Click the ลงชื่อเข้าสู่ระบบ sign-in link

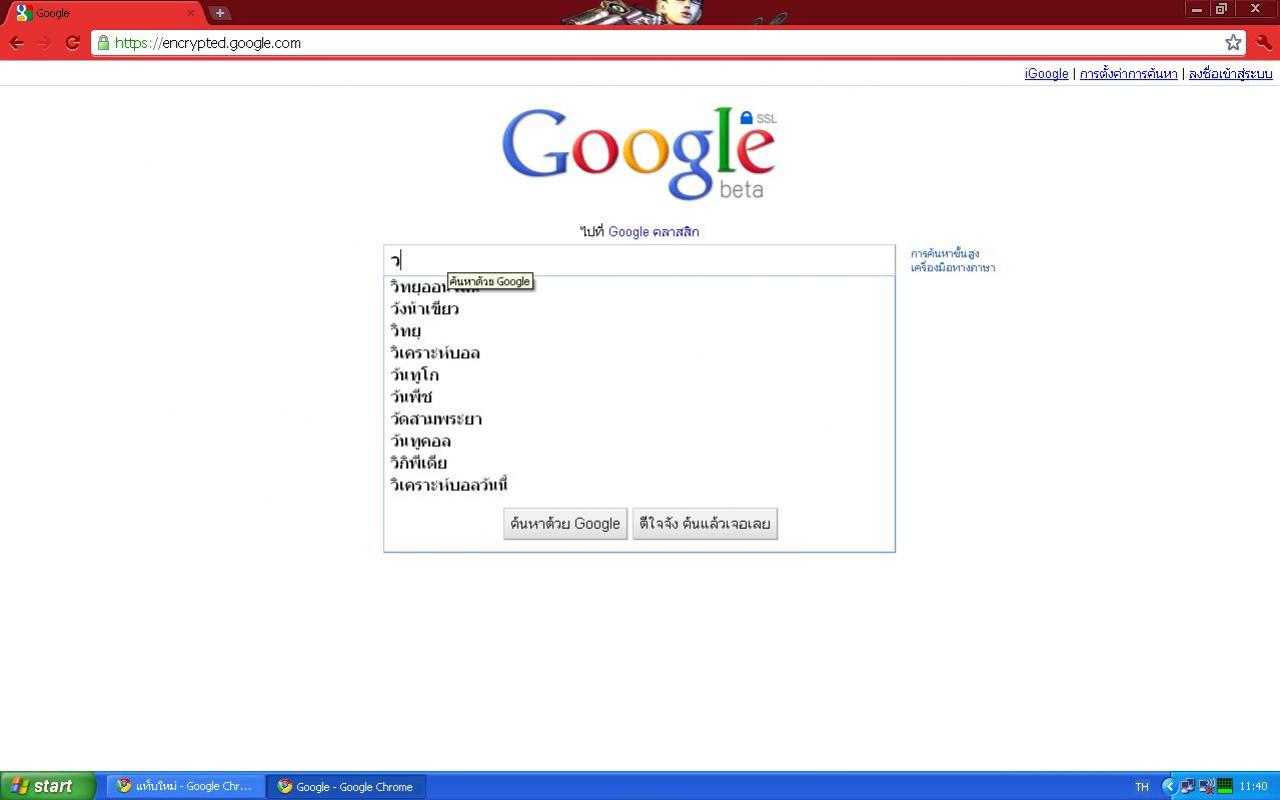click(x=1230, y=74)
